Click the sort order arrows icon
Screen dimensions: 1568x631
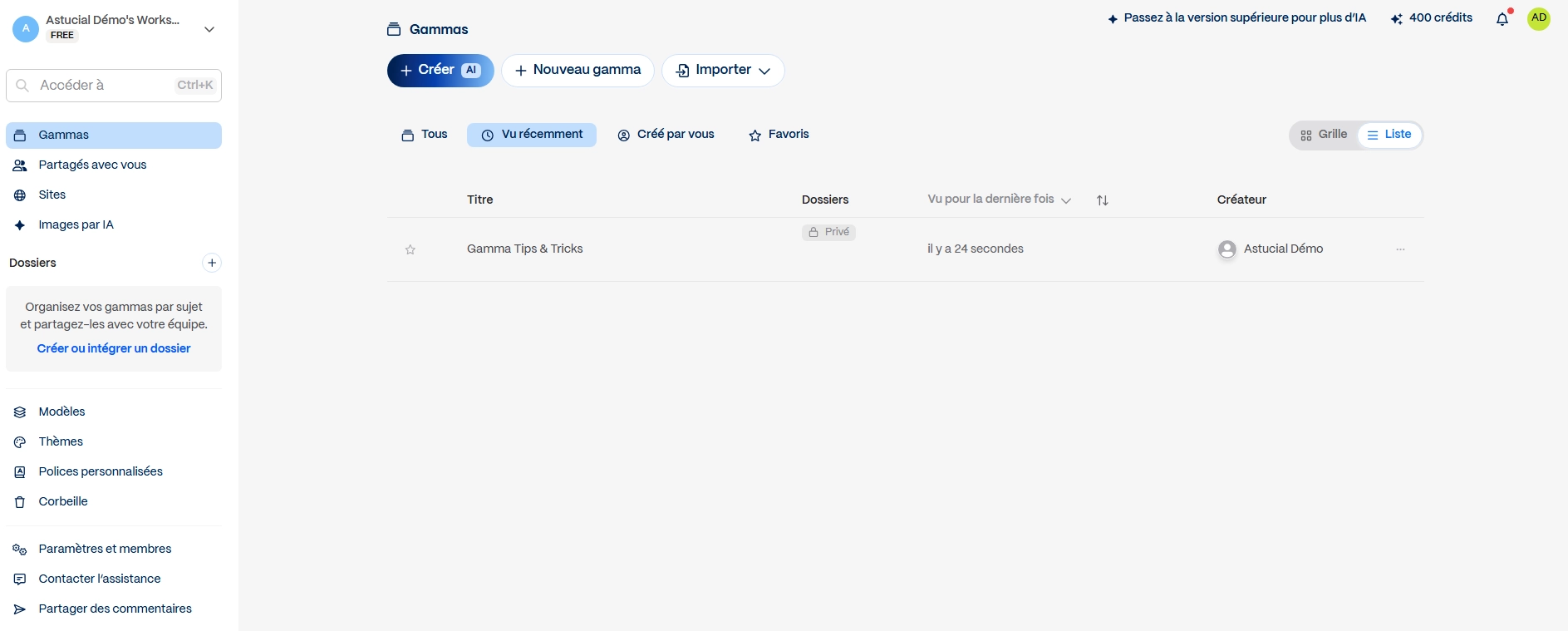(x=1102, y=200)
